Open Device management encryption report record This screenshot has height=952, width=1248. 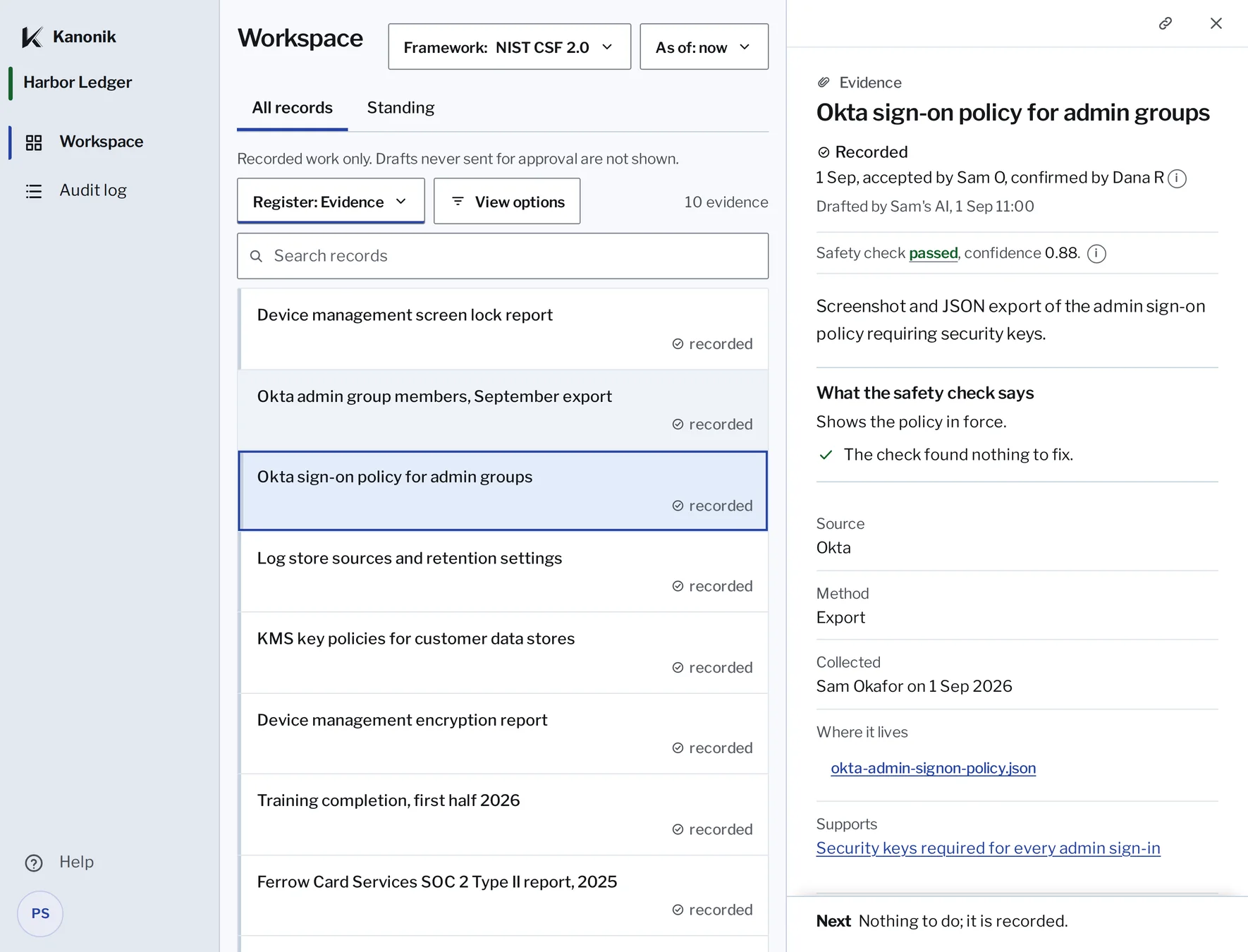click(x=503, y=734)
